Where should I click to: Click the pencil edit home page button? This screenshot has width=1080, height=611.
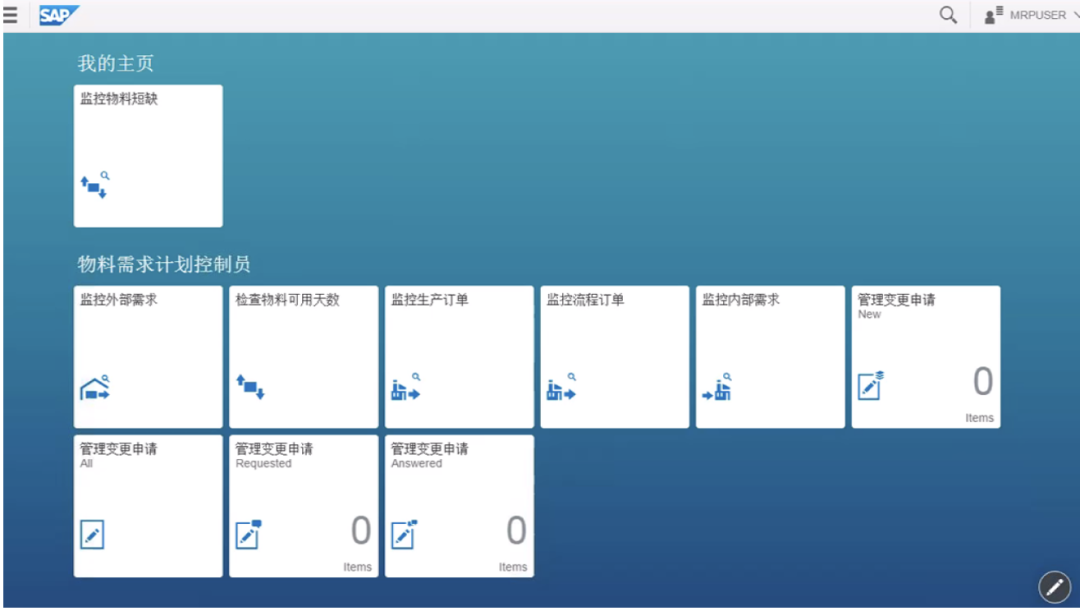[1054, 587]
